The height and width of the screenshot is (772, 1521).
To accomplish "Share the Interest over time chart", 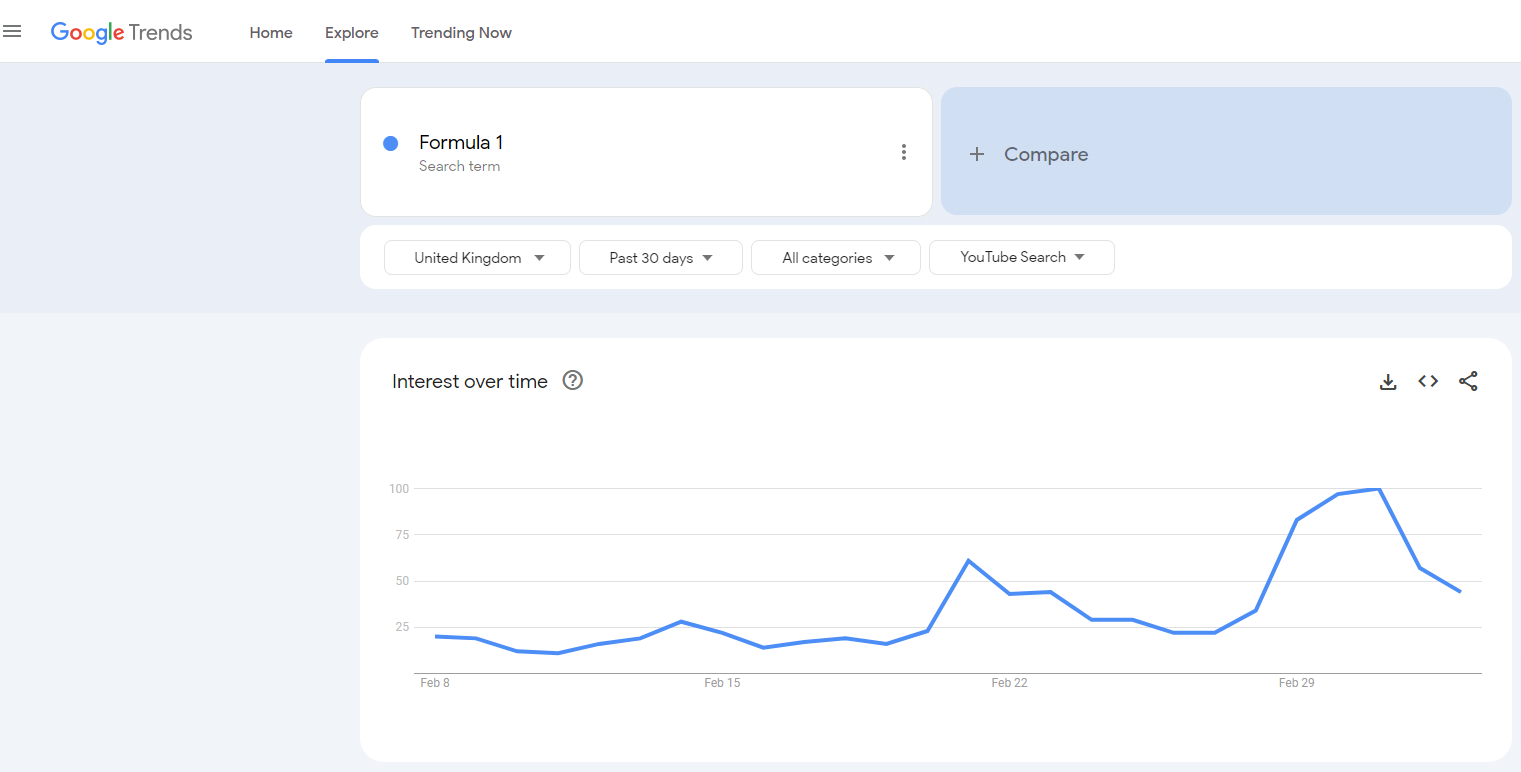I will click(x=1468, y=381).
